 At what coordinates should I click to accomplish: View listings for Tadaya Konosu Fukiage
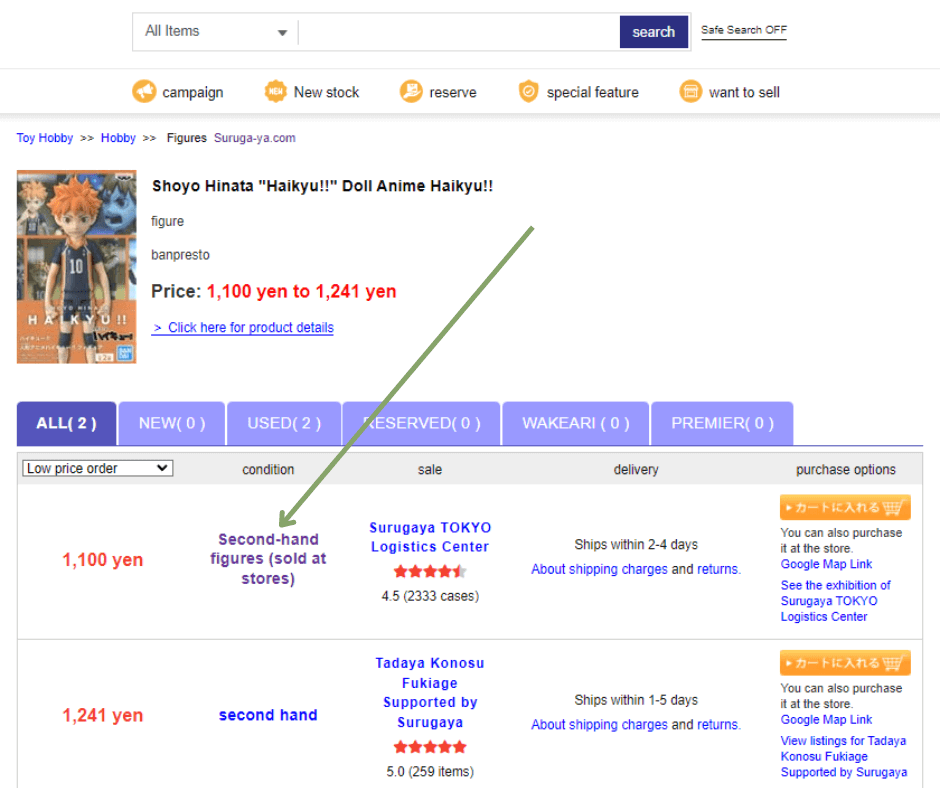[x=843, y=756]
